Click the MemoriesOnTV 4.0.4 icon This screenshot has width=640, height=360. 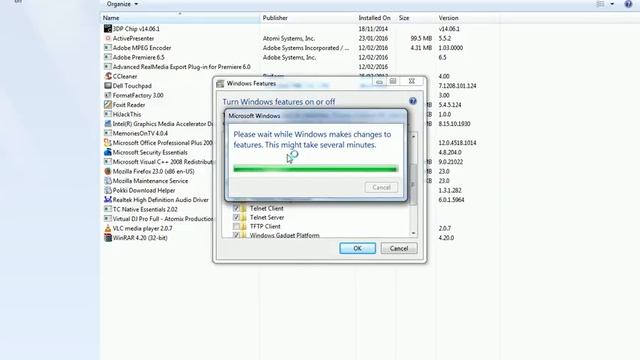tap(108, 133)
